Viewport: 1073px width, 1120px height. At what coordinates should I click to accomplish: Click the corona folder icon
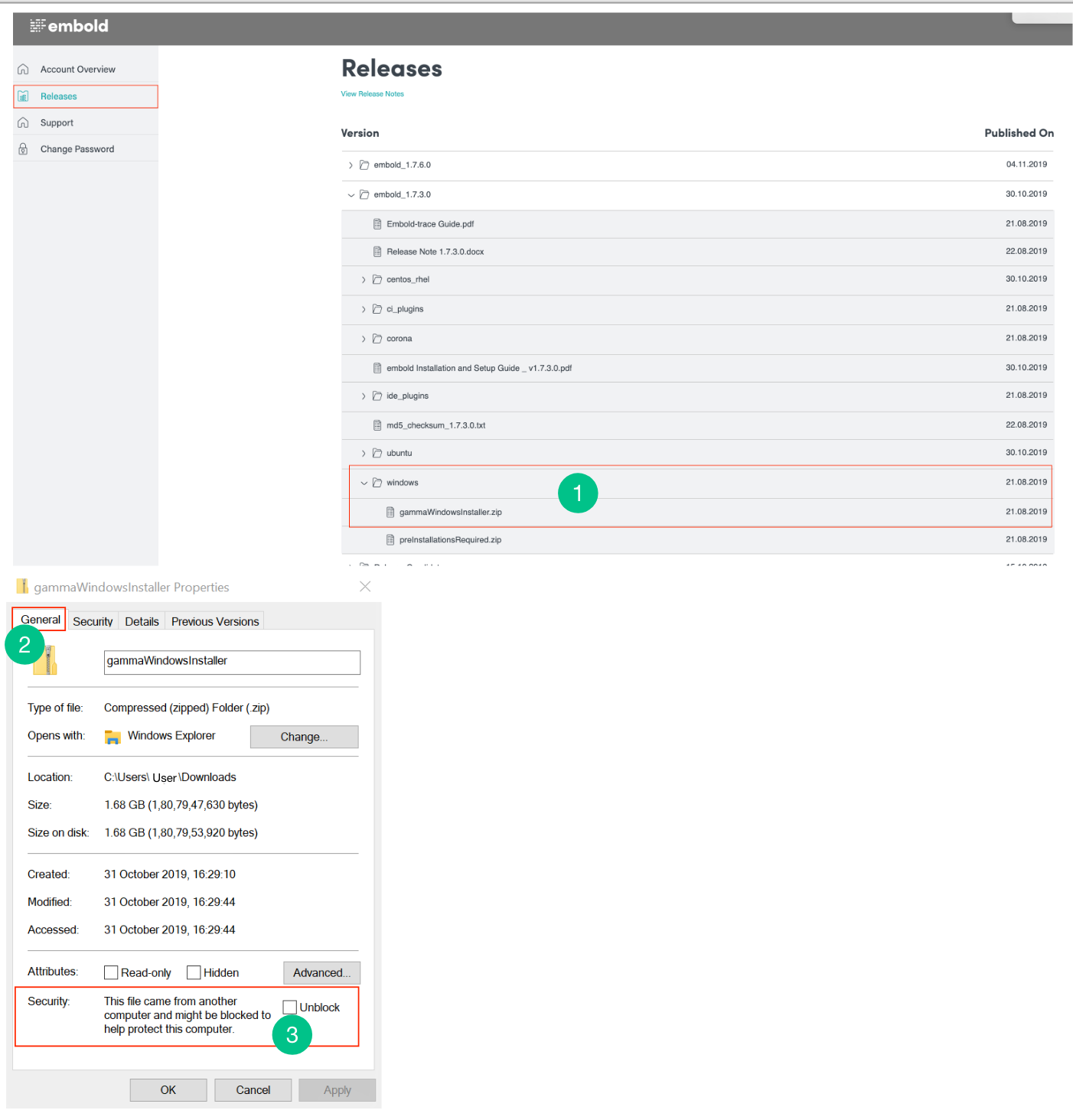click(x=377, y=339)
